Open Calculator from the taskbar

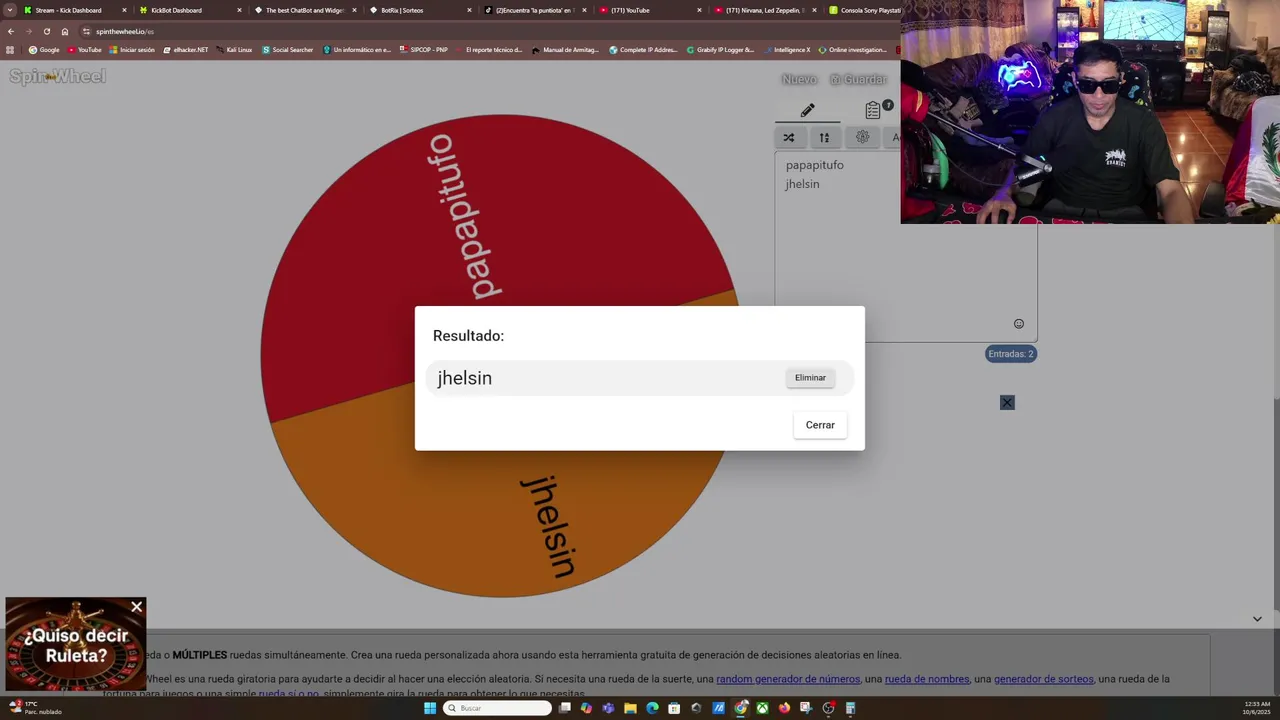tap(850, 708)
